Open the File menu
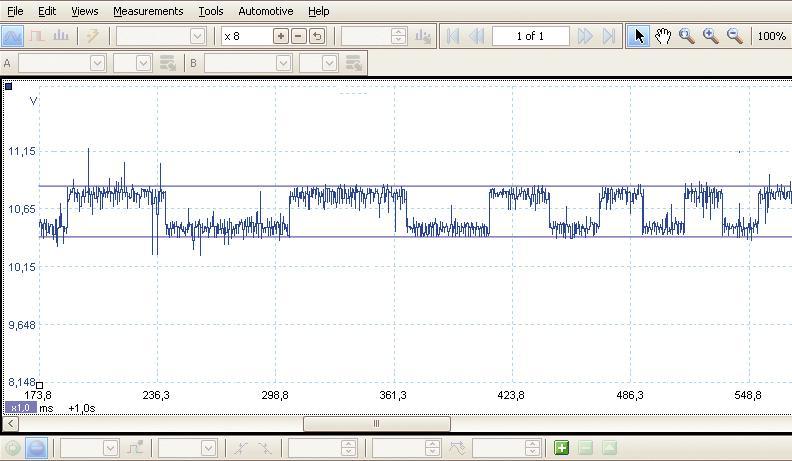 click(15, 11)
